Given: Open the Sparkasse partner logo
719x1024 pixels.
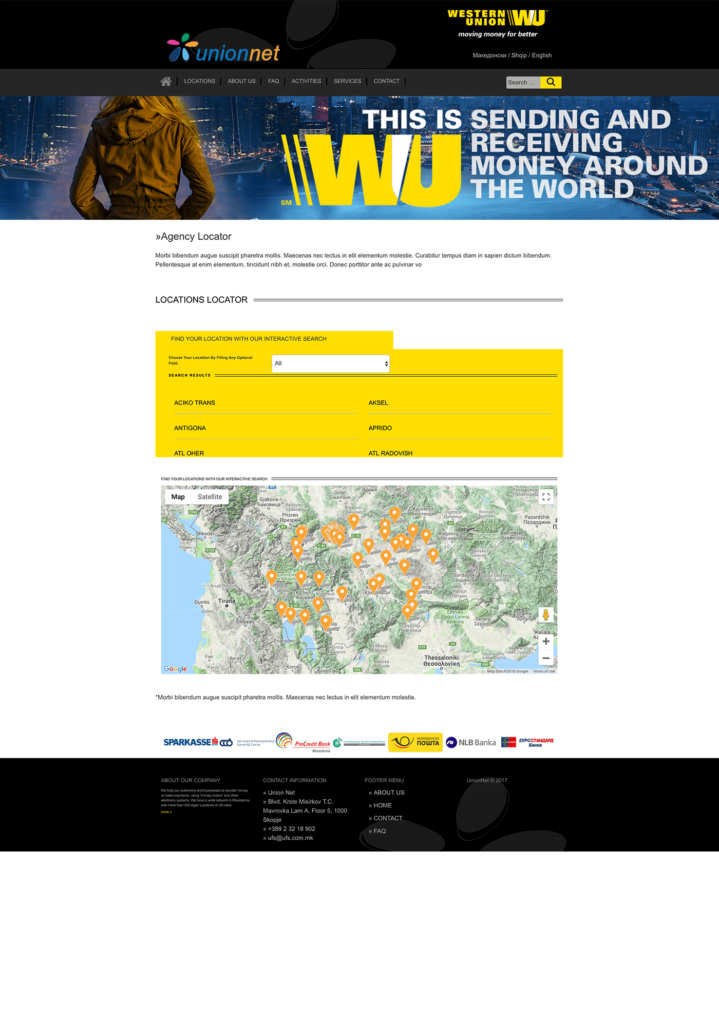Looking at the screenshot, I should tap(190, 743).
